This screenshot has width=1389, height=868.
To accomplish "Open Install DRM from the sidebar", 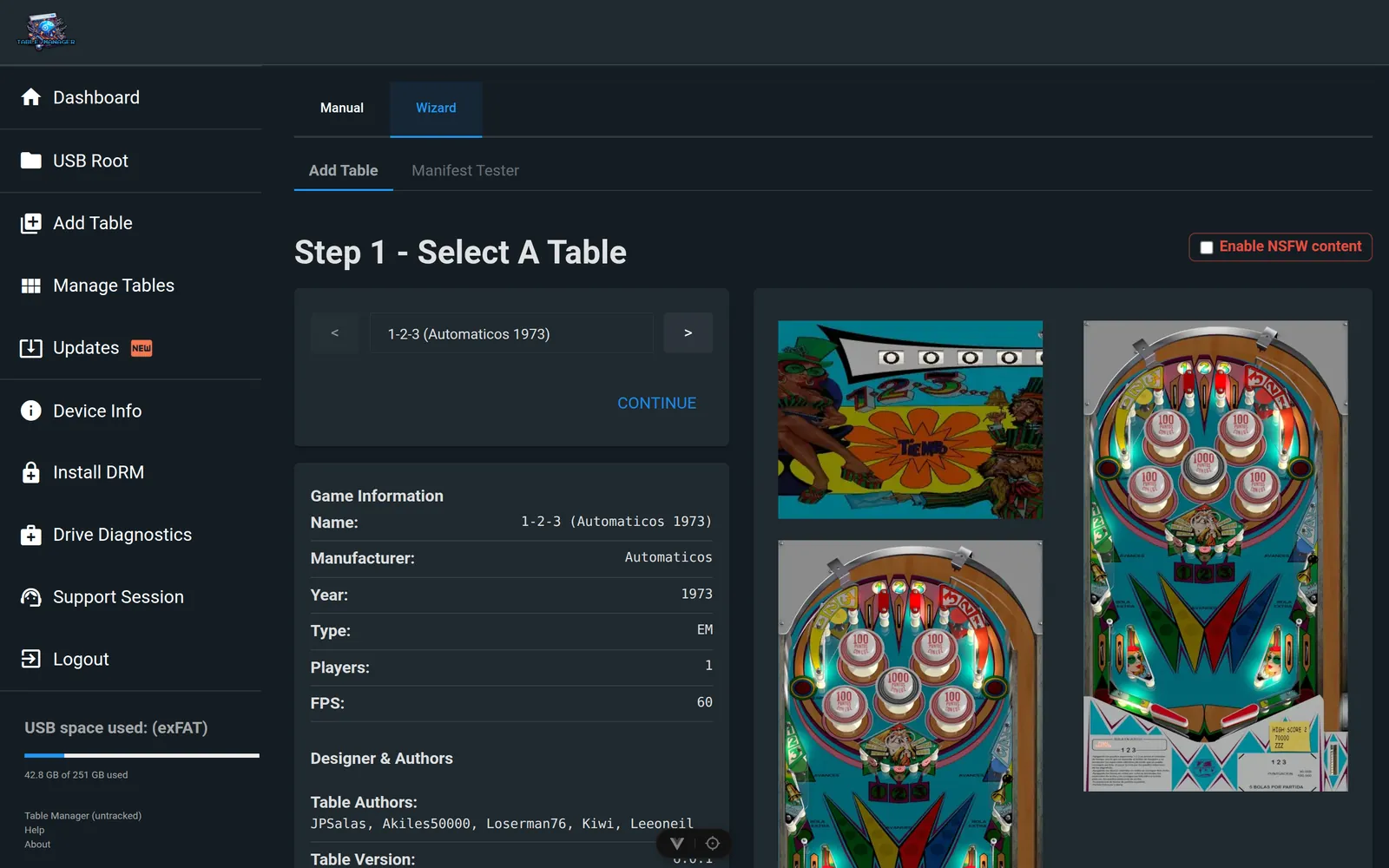I will tap(130, 472).
